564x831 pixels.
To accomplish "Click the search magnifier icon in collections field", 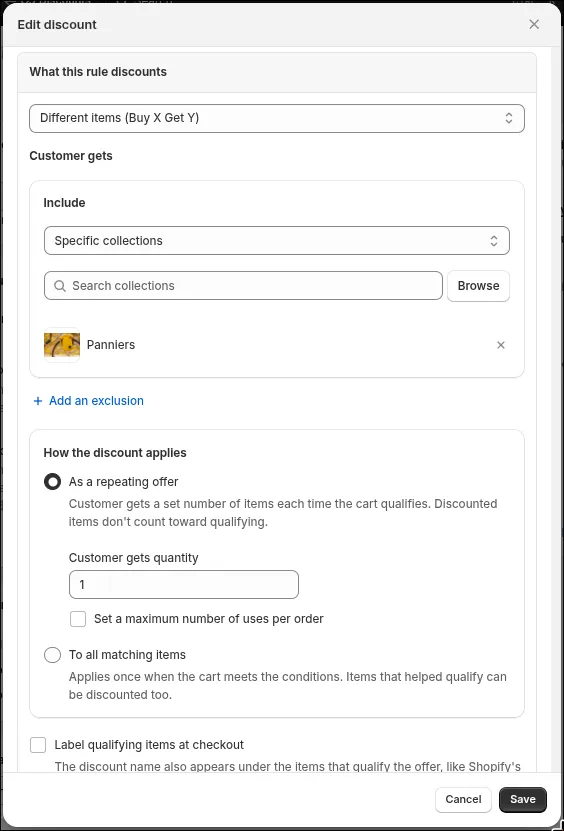I will click(60, 286).
